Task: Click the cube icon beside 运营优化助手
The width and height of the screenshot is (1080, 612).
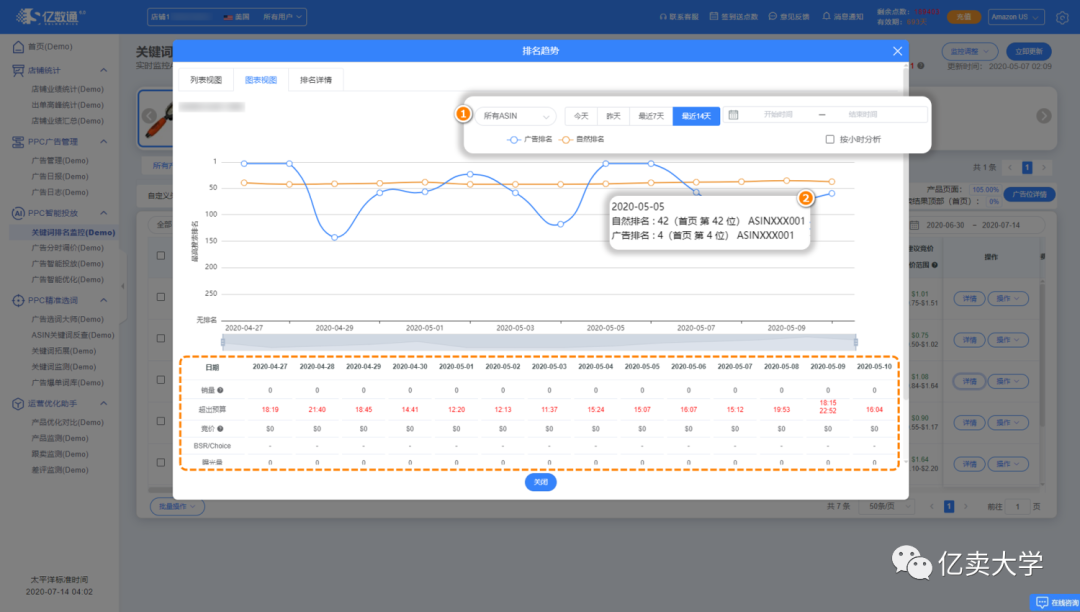Action: (19, 404)
